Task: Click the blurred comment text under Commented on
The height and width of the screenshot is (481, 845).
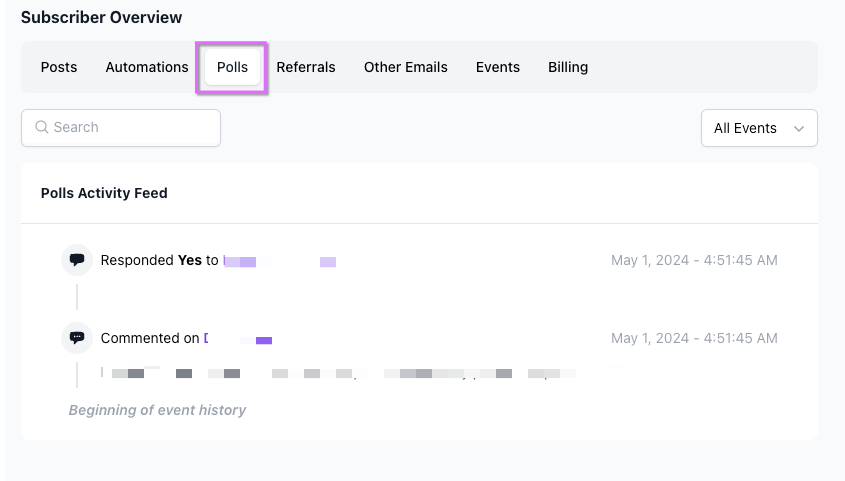Action: point(340,374)
